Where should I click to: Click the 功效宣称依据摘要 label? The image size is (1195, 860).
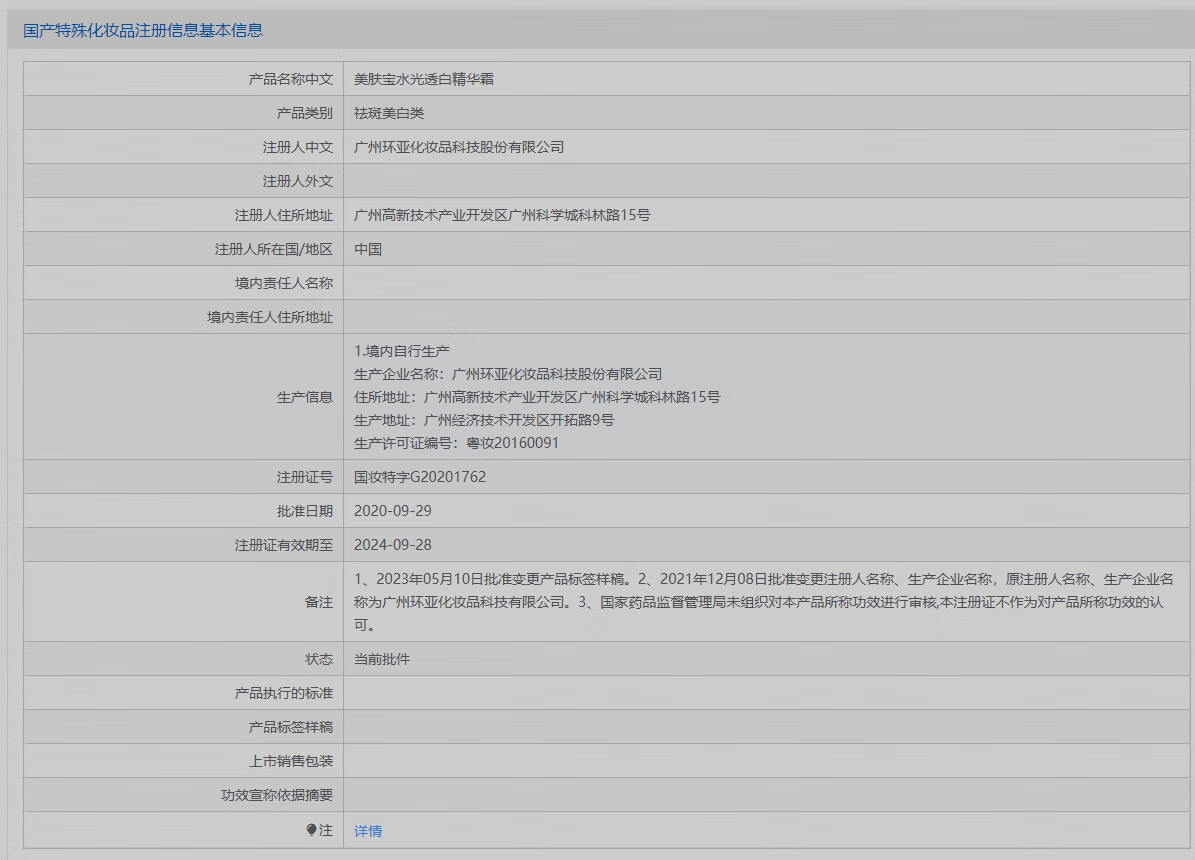tap(277, 795)
